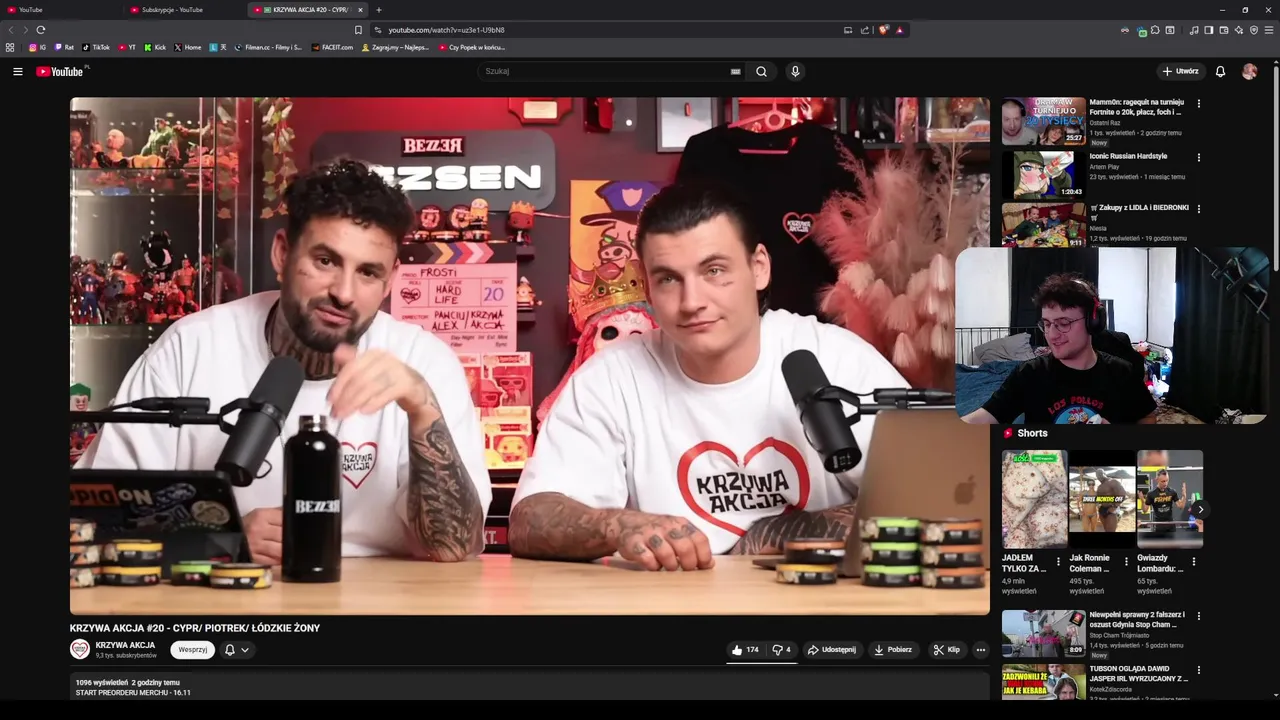Click the Wesprzyj button

(x=193, y=650)
